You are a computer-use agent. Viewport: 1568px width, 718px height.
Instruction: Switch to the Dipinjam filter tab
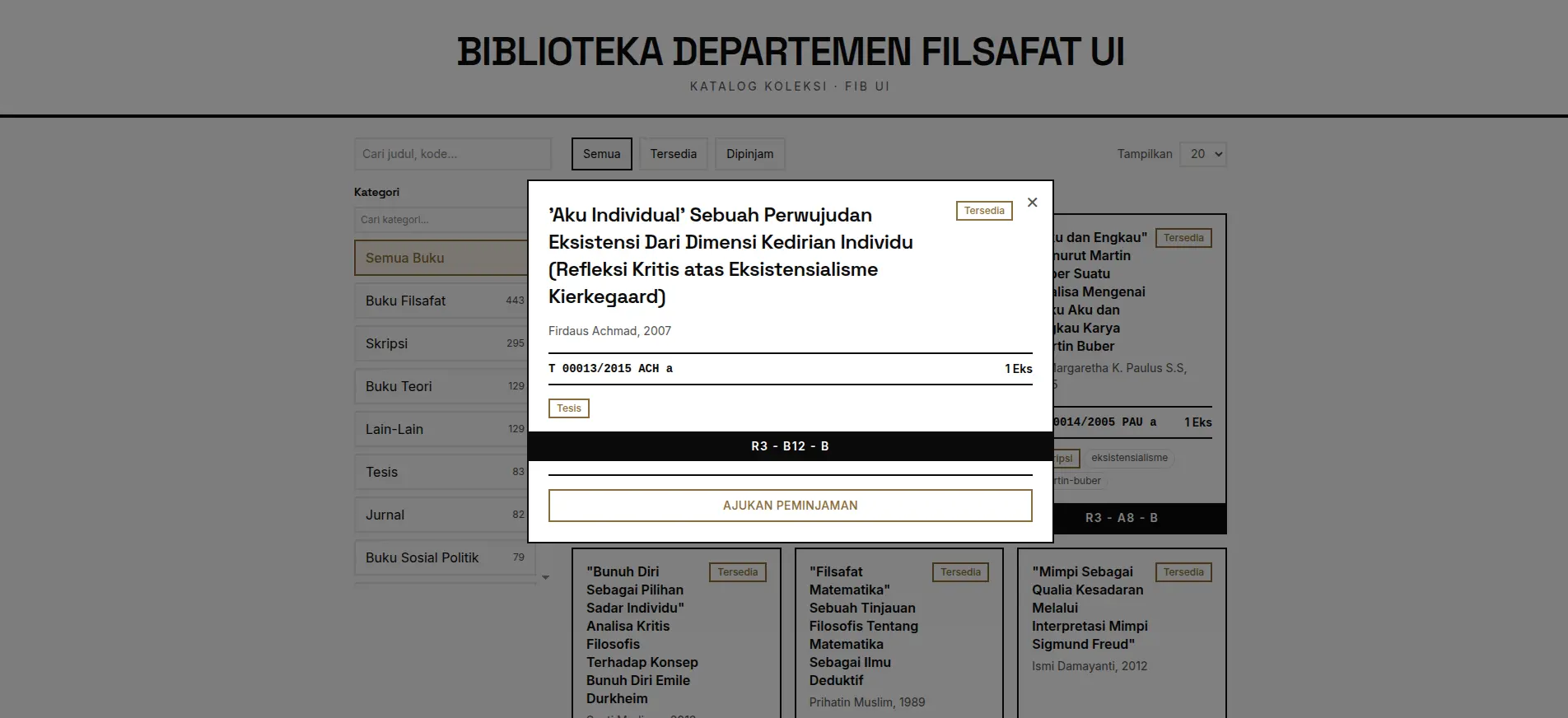(x=749, y=154)
